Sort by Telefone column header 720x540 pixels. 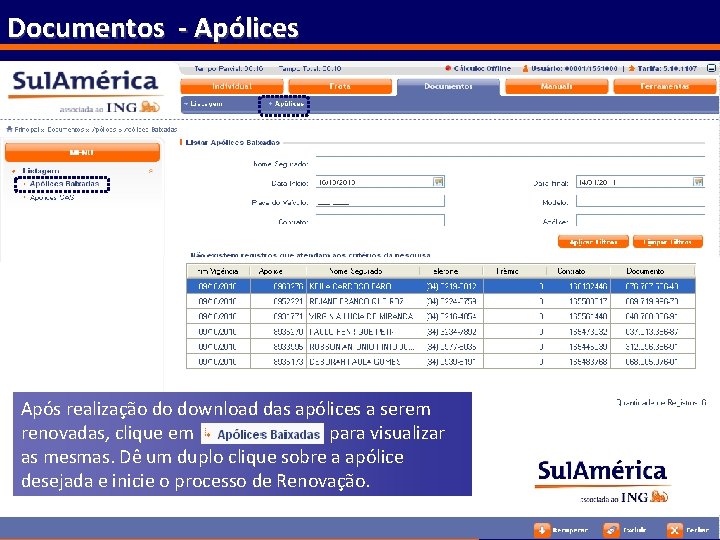451,271
